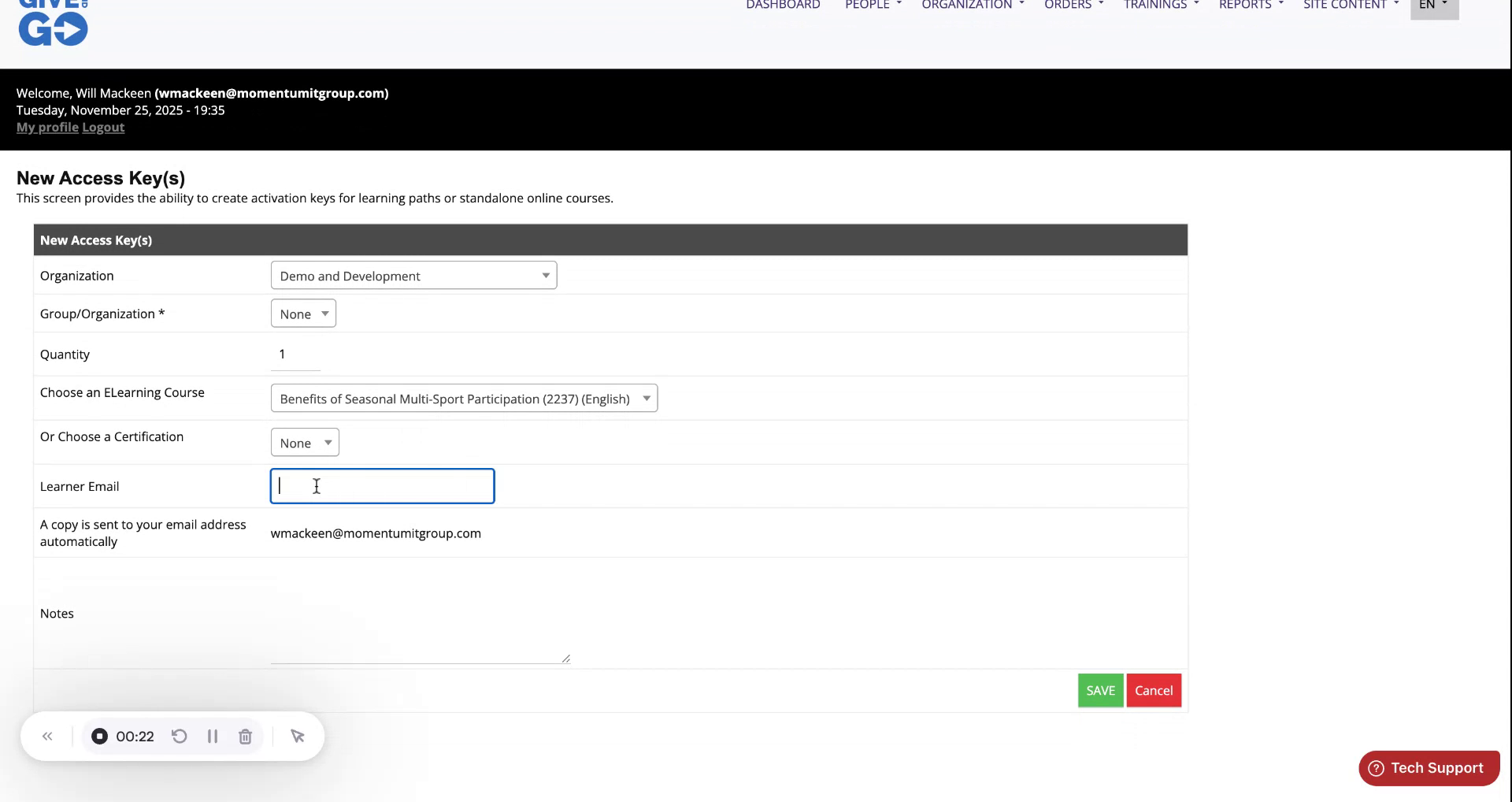Click inside the Learner Email field
Image resolution: width=1512 pixels, height=802 pixels.
381,485
